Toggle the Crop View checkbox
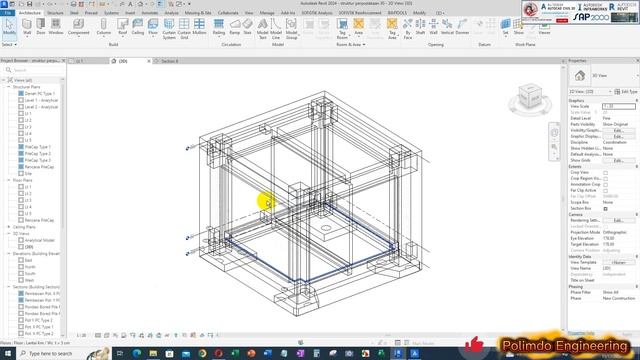 point(605,173)
